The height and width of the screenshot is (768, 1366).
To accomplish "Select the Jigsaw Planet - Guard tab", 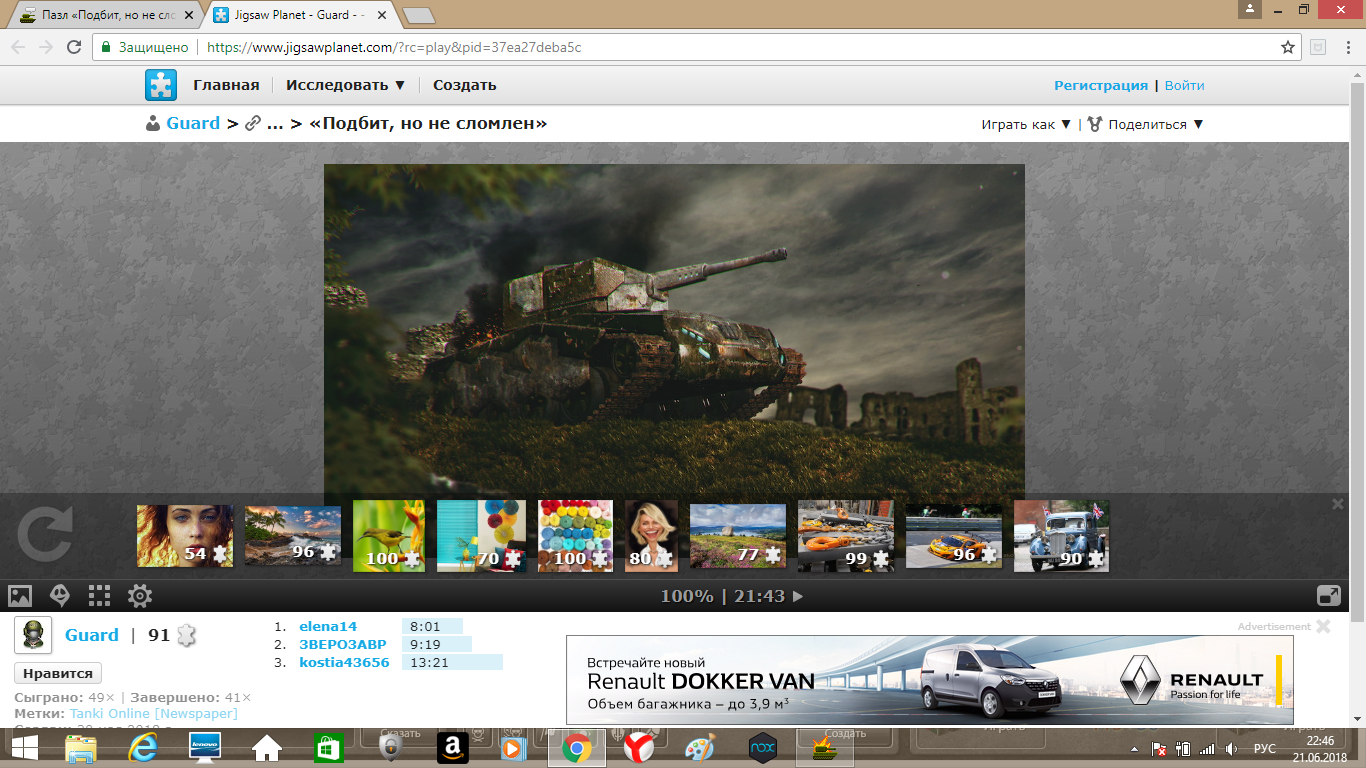I will (297, 16).
